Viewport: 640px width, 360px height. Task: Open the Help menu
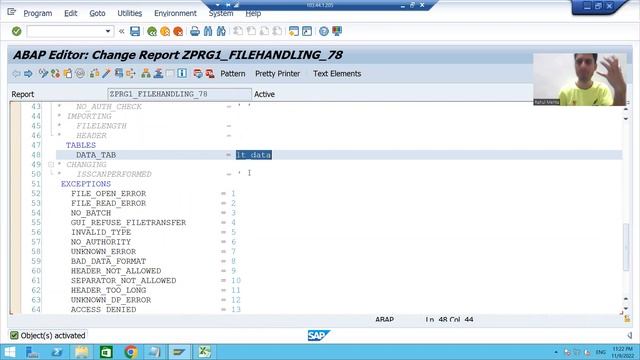[253, 13]
